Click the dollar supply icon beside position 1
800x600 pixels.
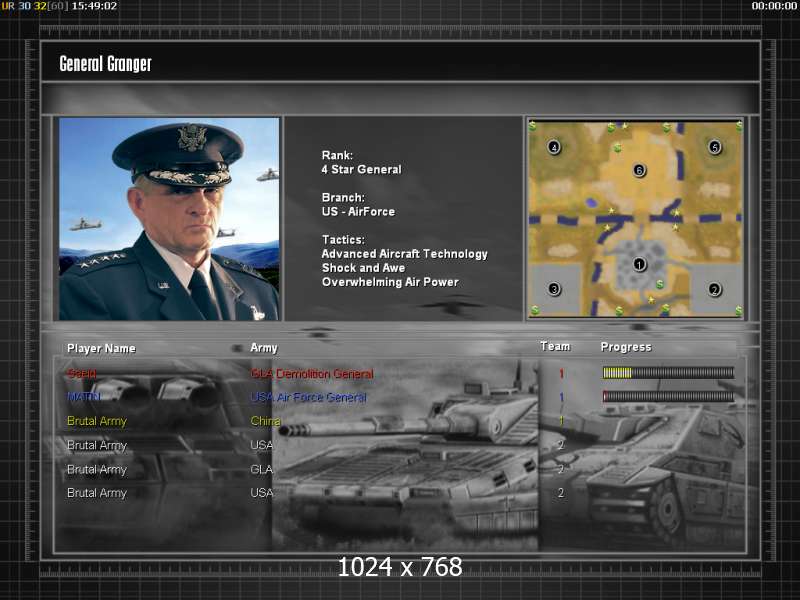660,284
